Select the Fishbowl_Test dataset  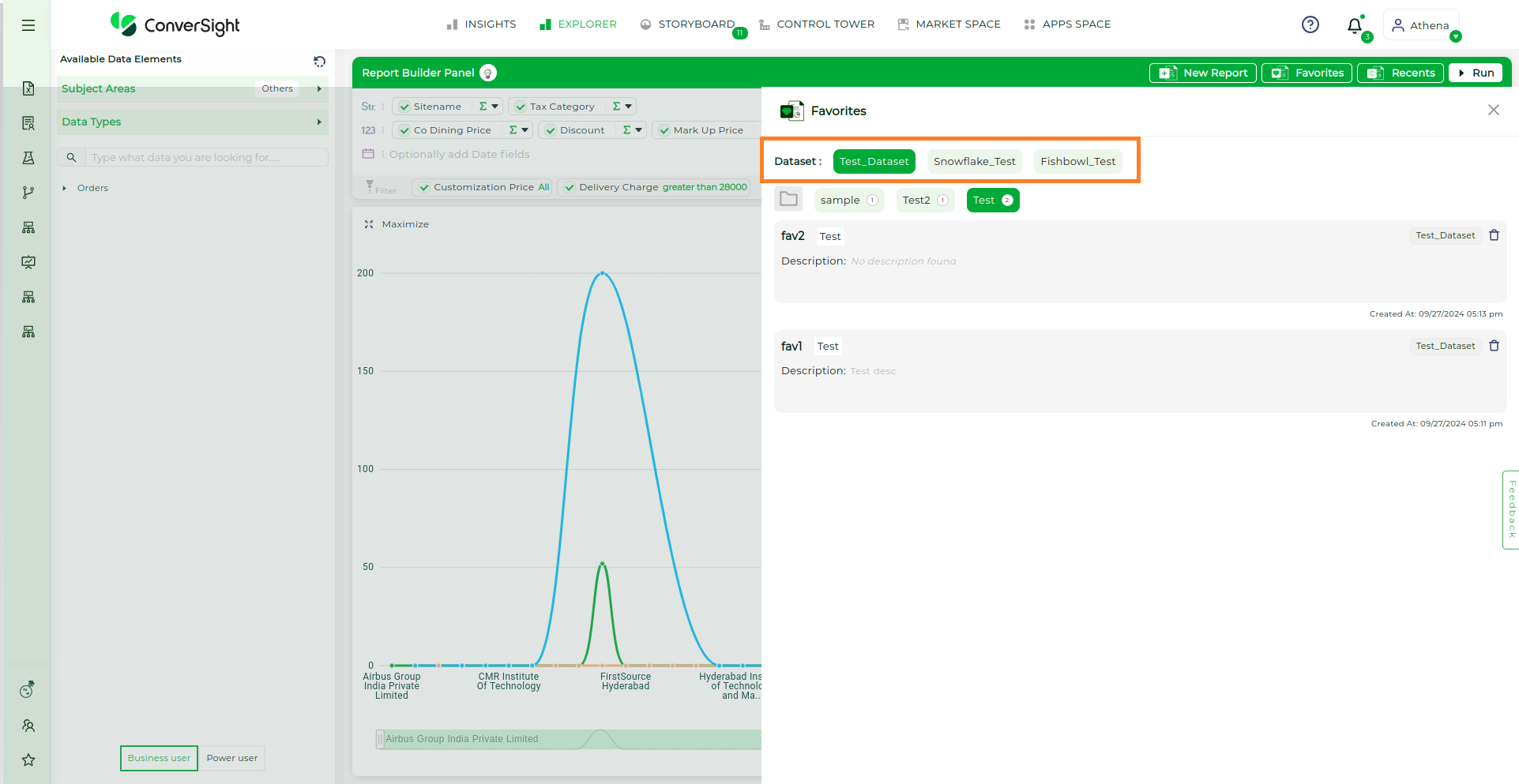click(x=1078, y=161)
